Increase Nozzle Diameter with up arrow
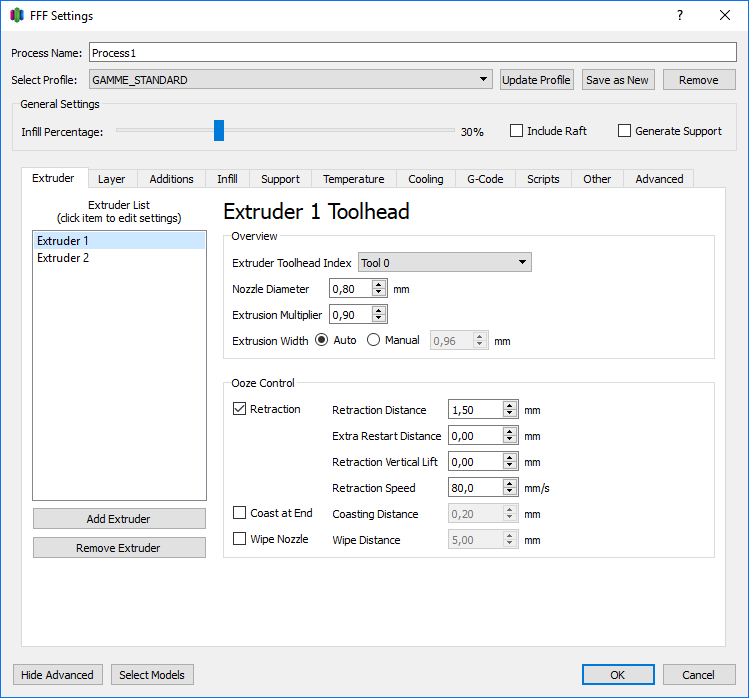 point(379,284)
